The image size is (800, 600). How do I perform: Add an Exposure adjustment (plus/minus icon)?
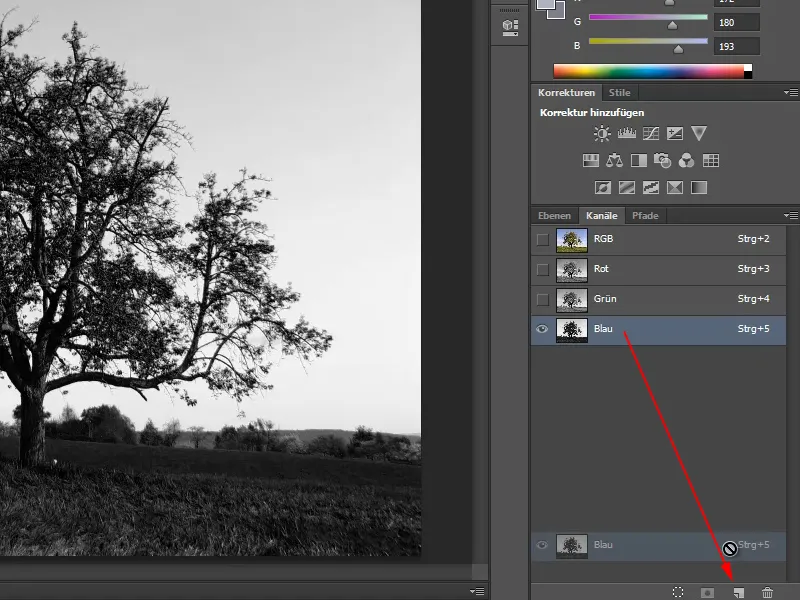[x=674, y=134]
